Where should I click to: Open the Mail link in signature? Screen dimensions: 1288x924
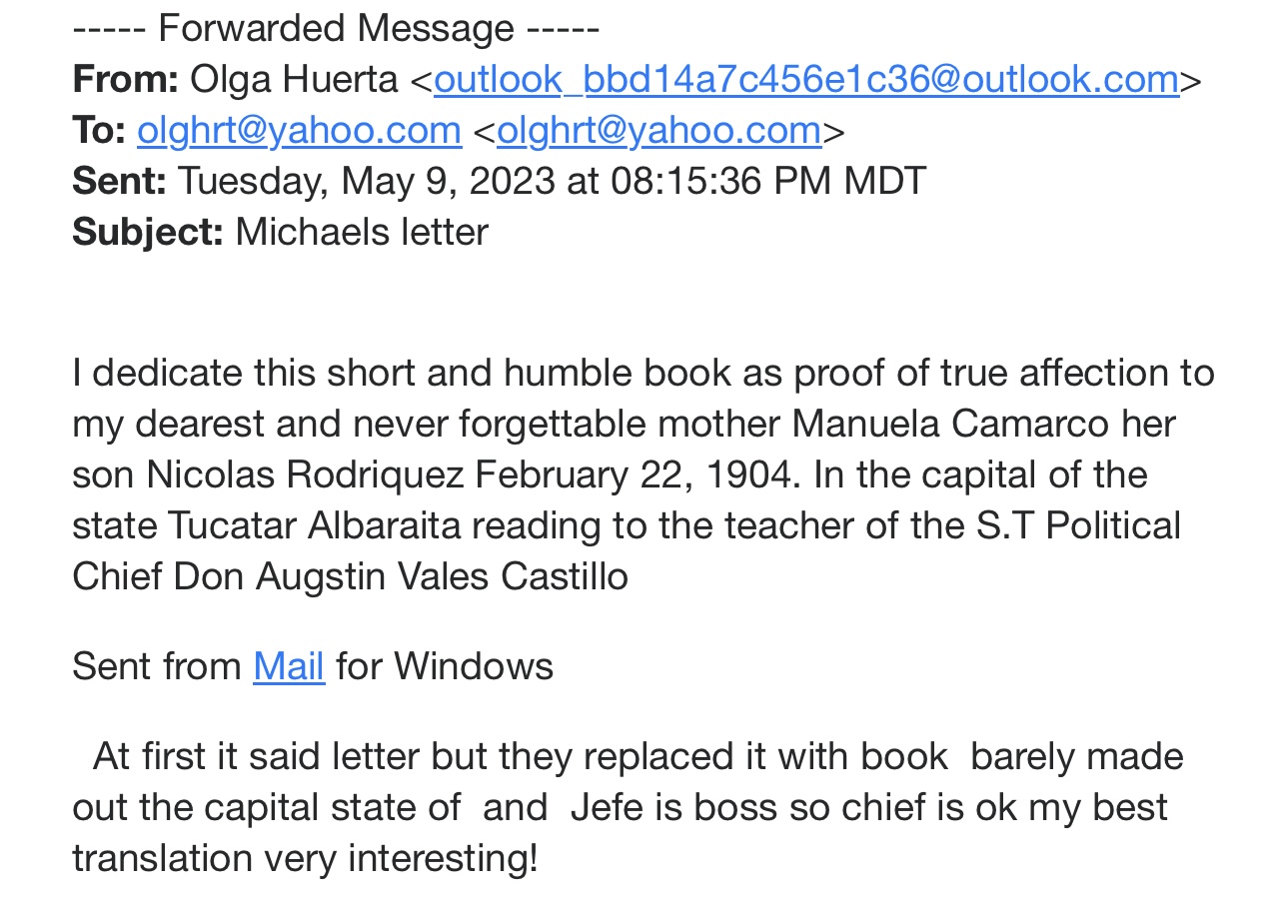[289, 666]
